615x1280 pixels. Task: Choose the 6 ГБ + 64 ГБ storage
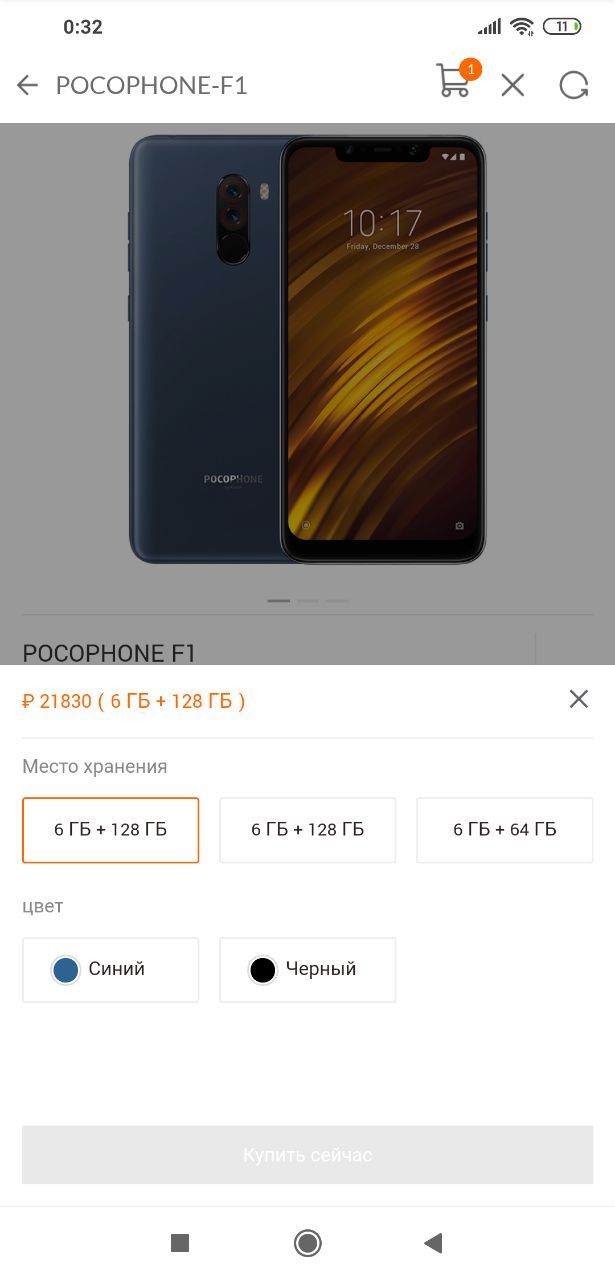tap(505, 830)
